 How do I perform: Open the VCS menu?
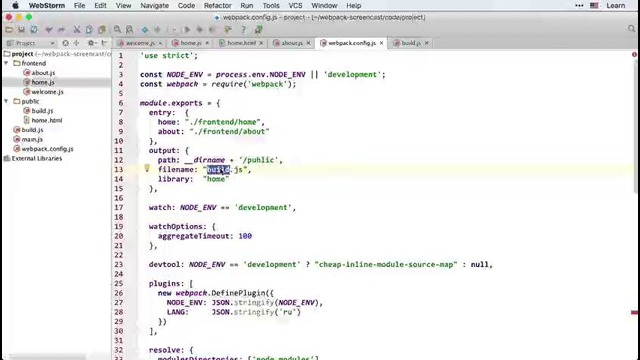point(295,6)
